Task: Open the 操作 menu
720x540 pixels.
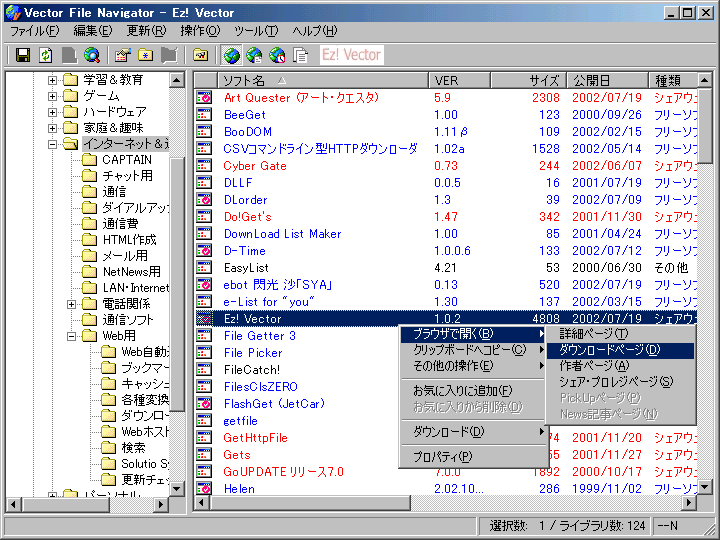Action: (200, 31)
